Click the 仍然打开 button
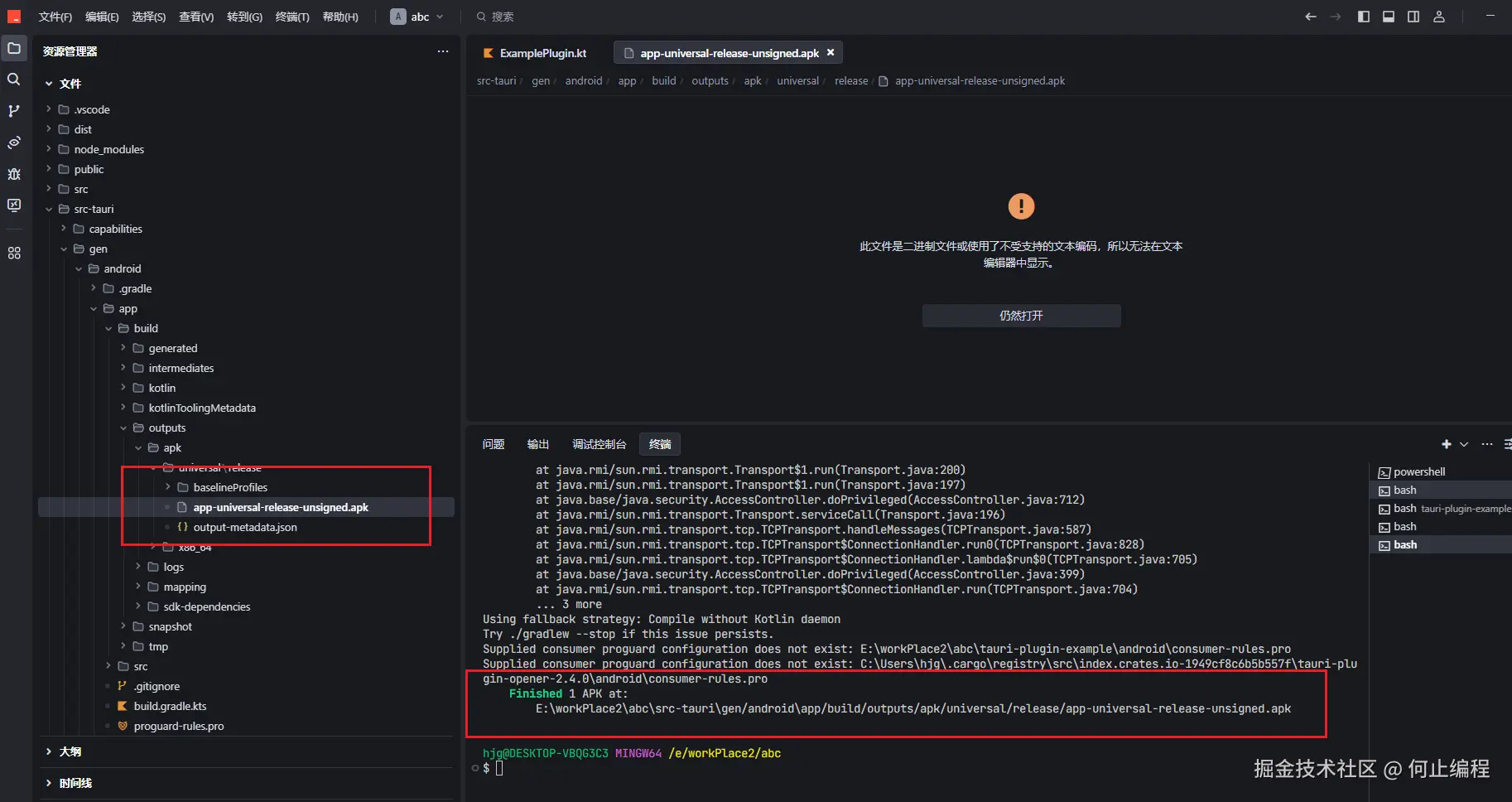1512x802 pixels. [x=1021, y=316]
